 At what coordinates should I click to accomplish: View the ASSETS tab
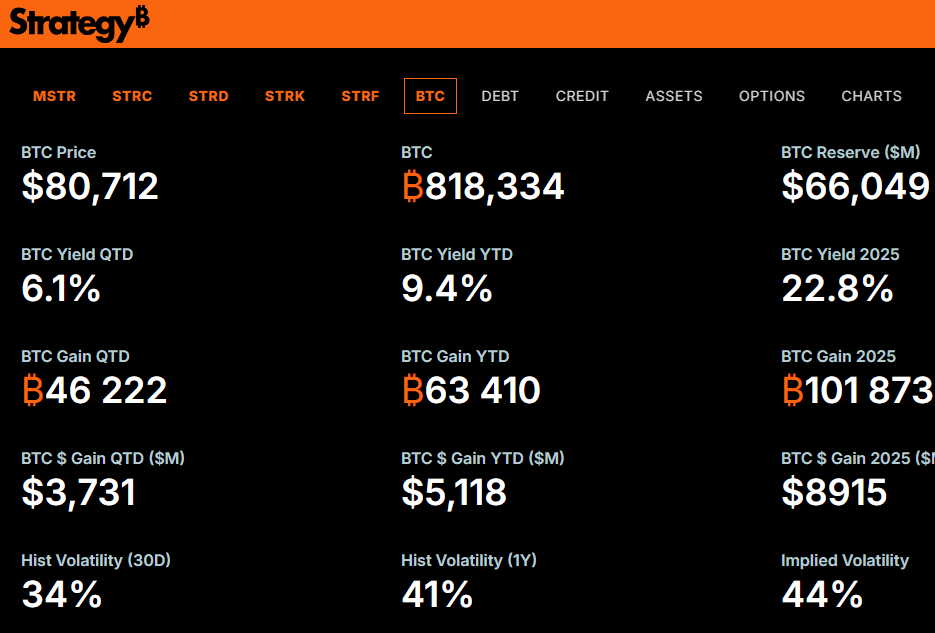(674, 96)
